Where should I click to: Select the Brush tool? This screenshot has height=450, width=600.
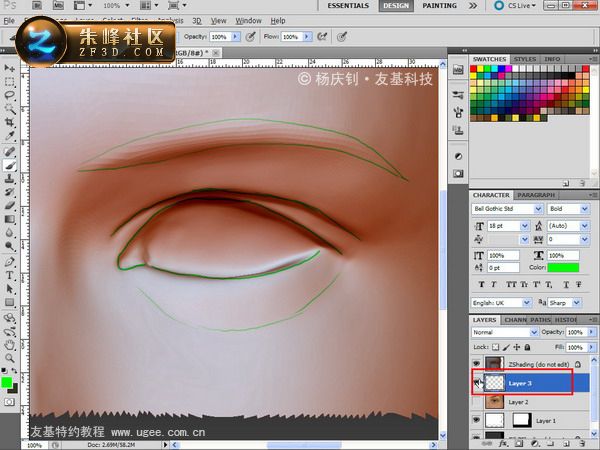[x=9, y=165]
